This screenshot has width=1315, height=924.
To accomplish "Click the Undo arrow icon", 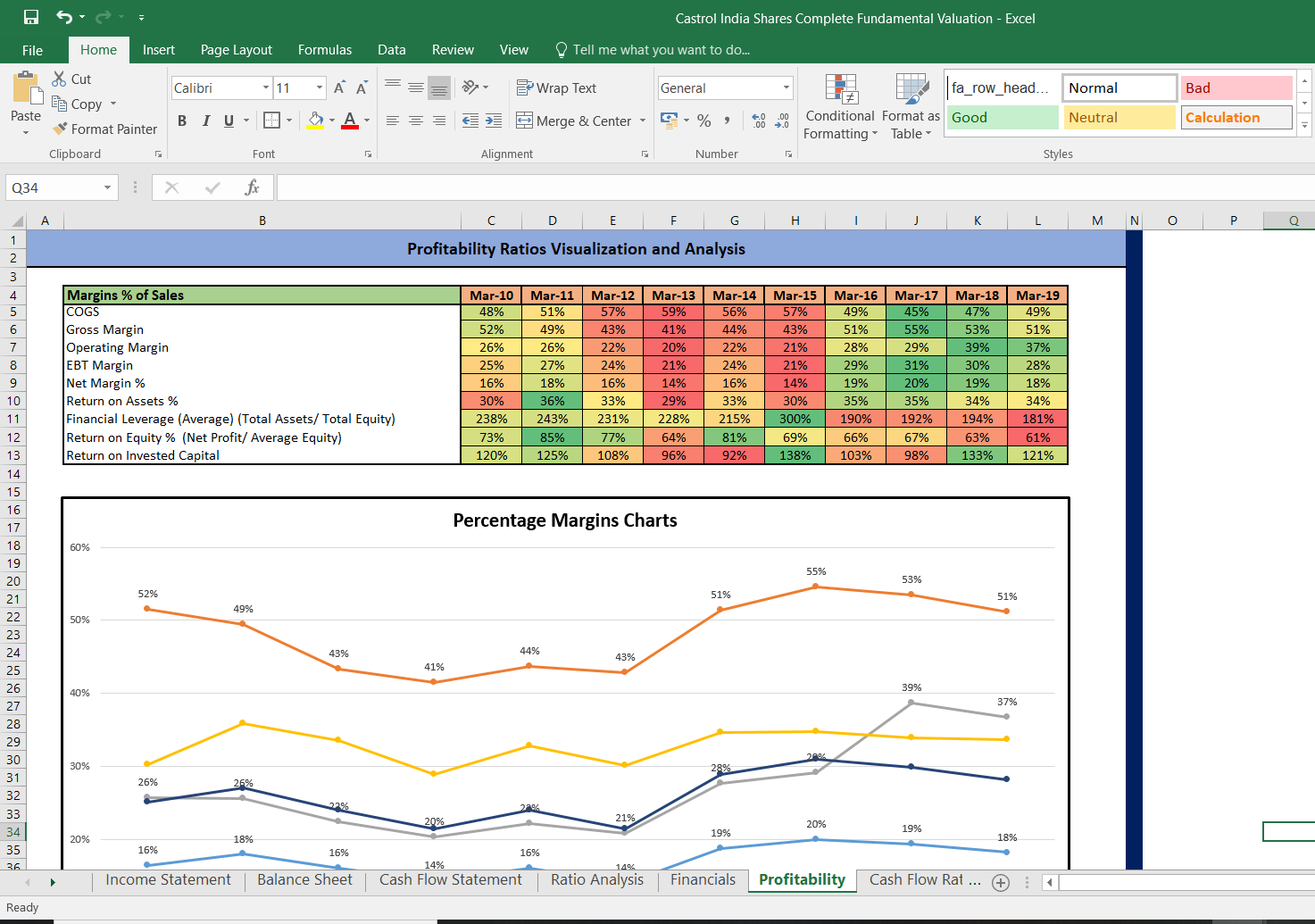I will point(64,17).
